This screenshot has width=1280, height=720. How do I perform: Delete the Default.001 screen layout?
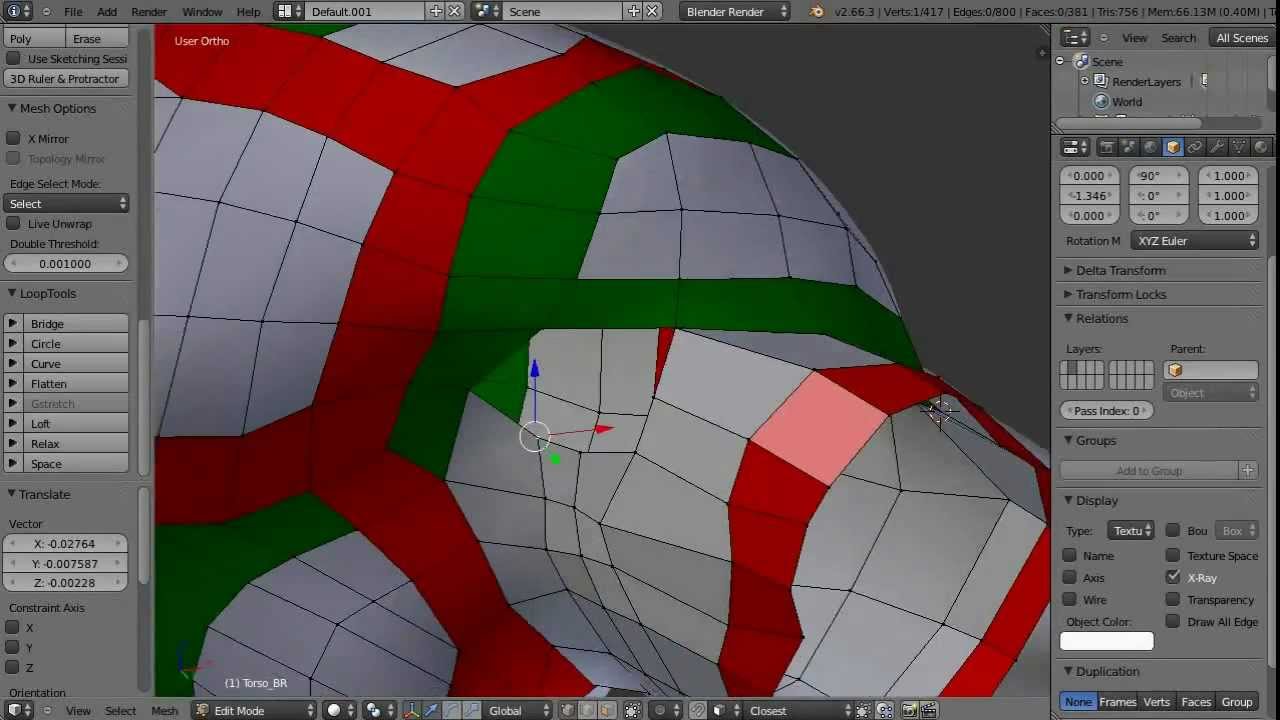tap(454, 11)
